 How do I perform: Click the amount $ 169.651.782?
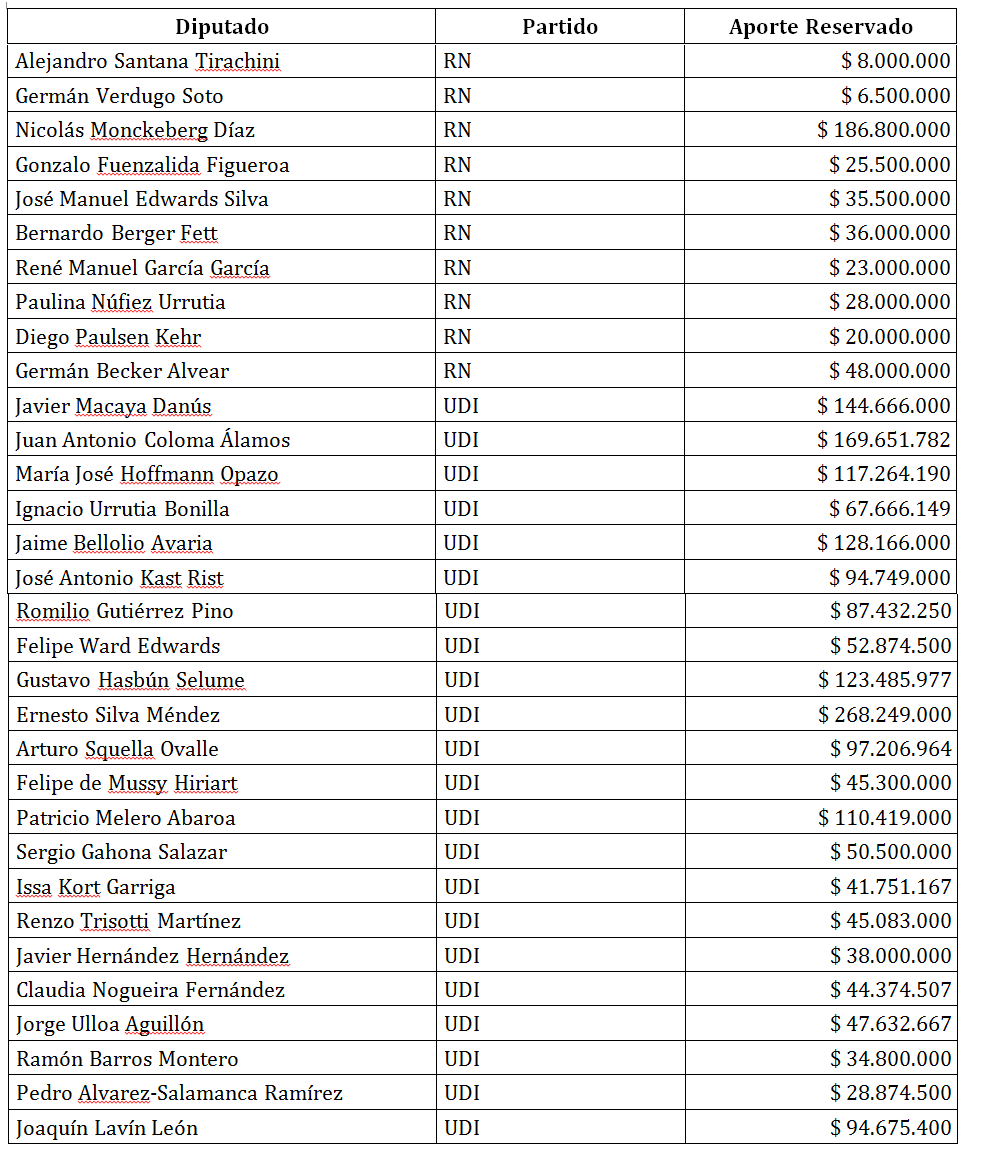883,440
